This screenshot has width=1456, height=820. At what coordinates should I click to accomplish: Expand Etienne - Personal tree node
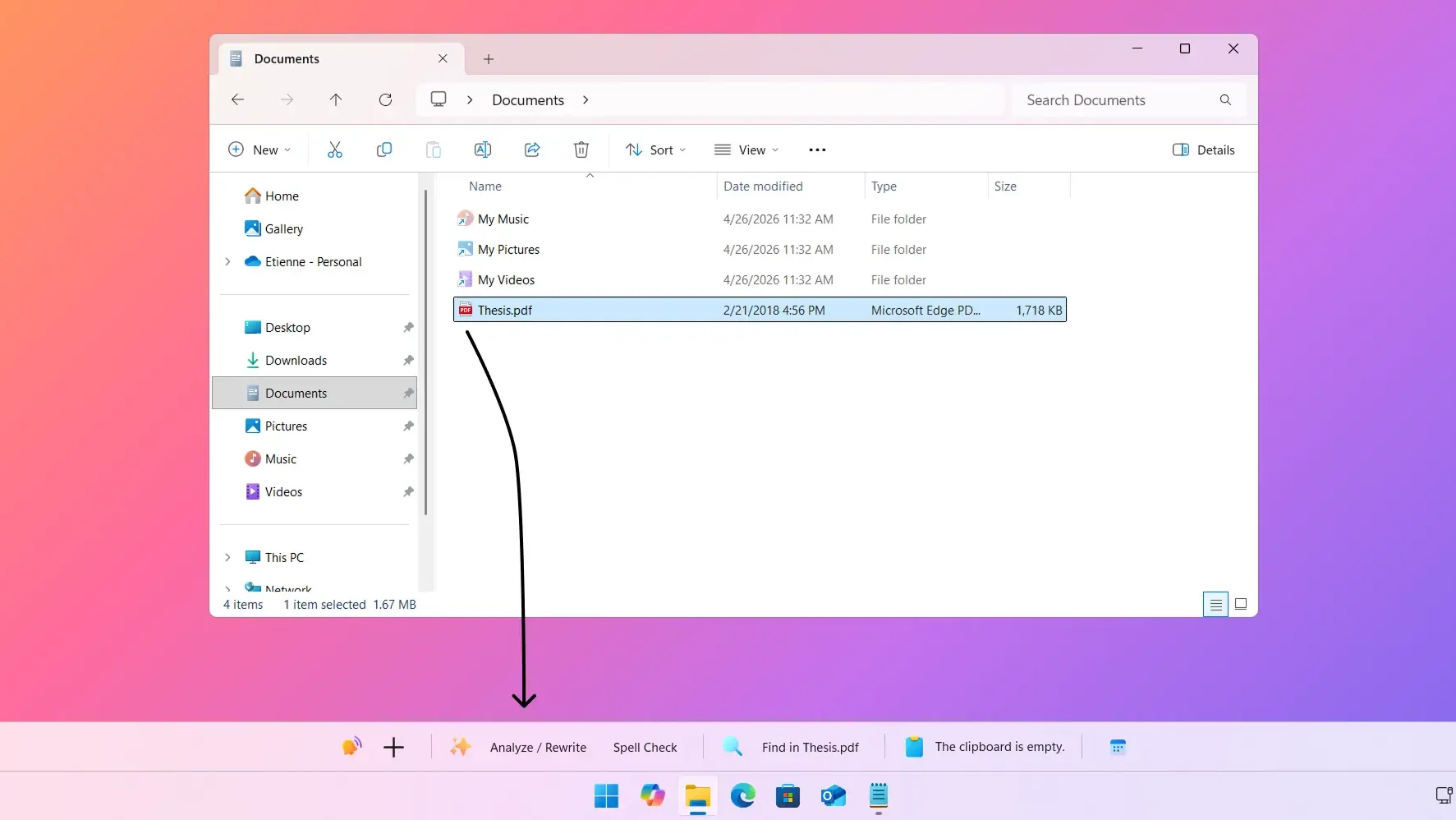(227, 261)
